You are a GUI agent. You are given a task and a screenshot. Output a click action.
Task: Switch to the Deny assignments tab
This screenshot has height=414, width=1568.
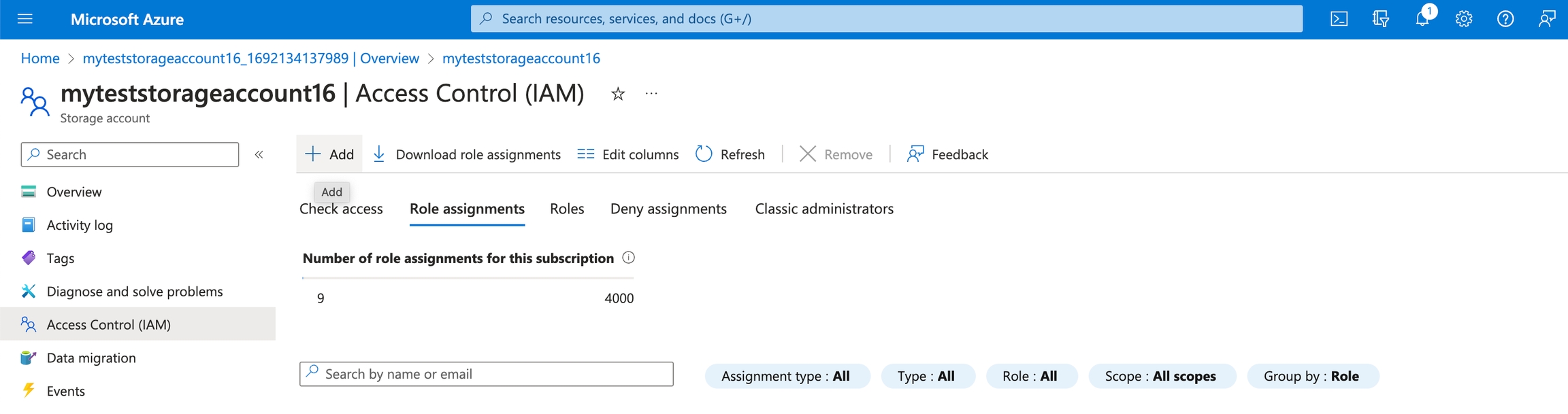click(x=668, y=209)
